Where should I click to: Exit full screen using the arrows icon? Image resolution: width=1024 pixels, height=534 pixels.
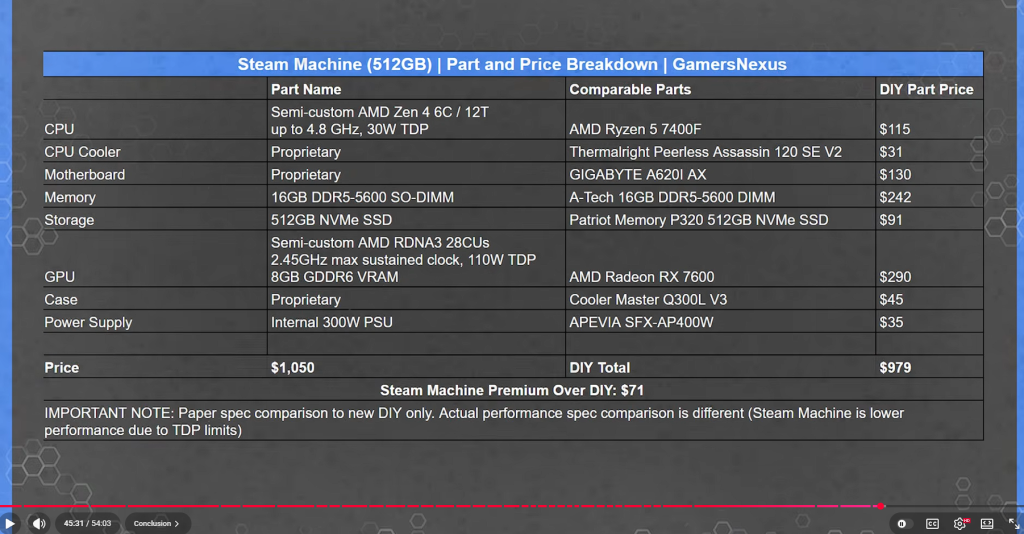coord(1014,524)
